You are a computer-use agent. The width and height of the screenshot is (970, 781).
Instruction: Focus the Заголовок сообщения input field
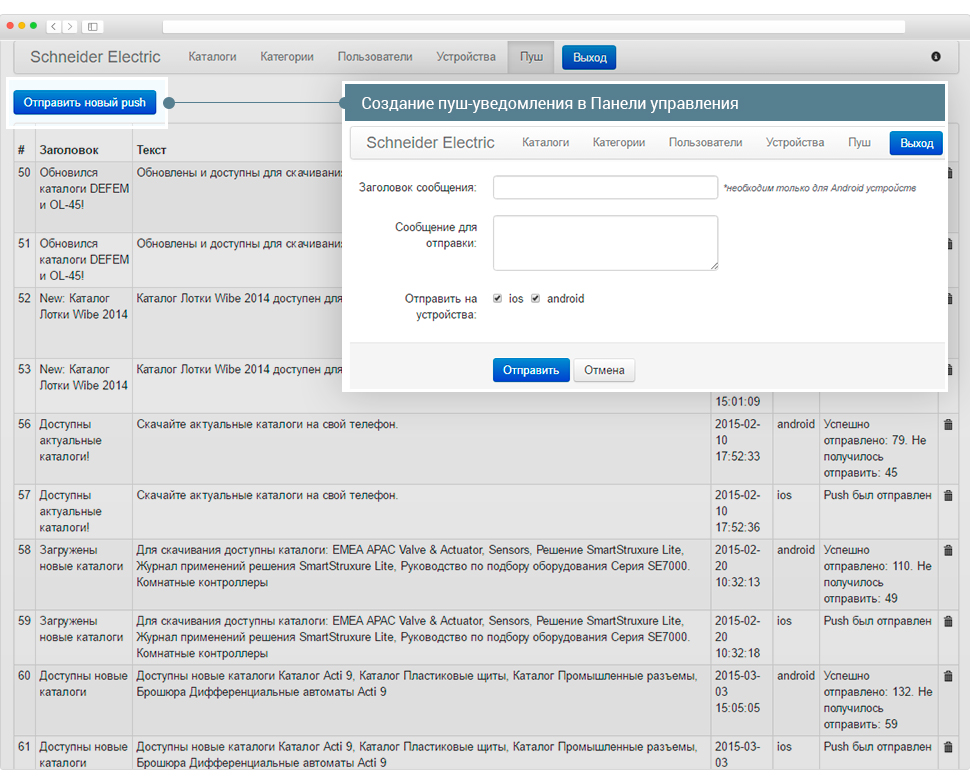[x=605, y=187]
